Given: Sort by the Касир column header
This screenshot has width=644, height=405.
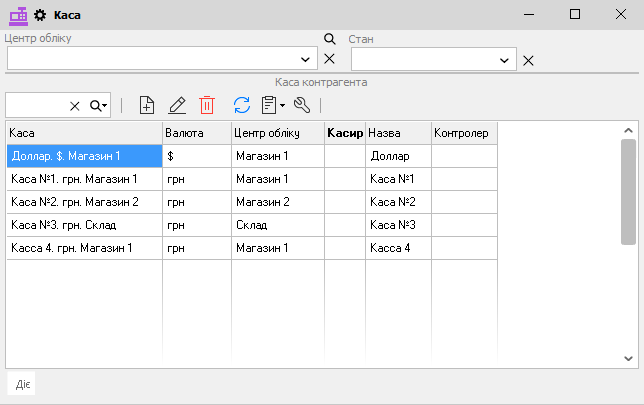Looking at the screenshot, I should coord(344,132).
